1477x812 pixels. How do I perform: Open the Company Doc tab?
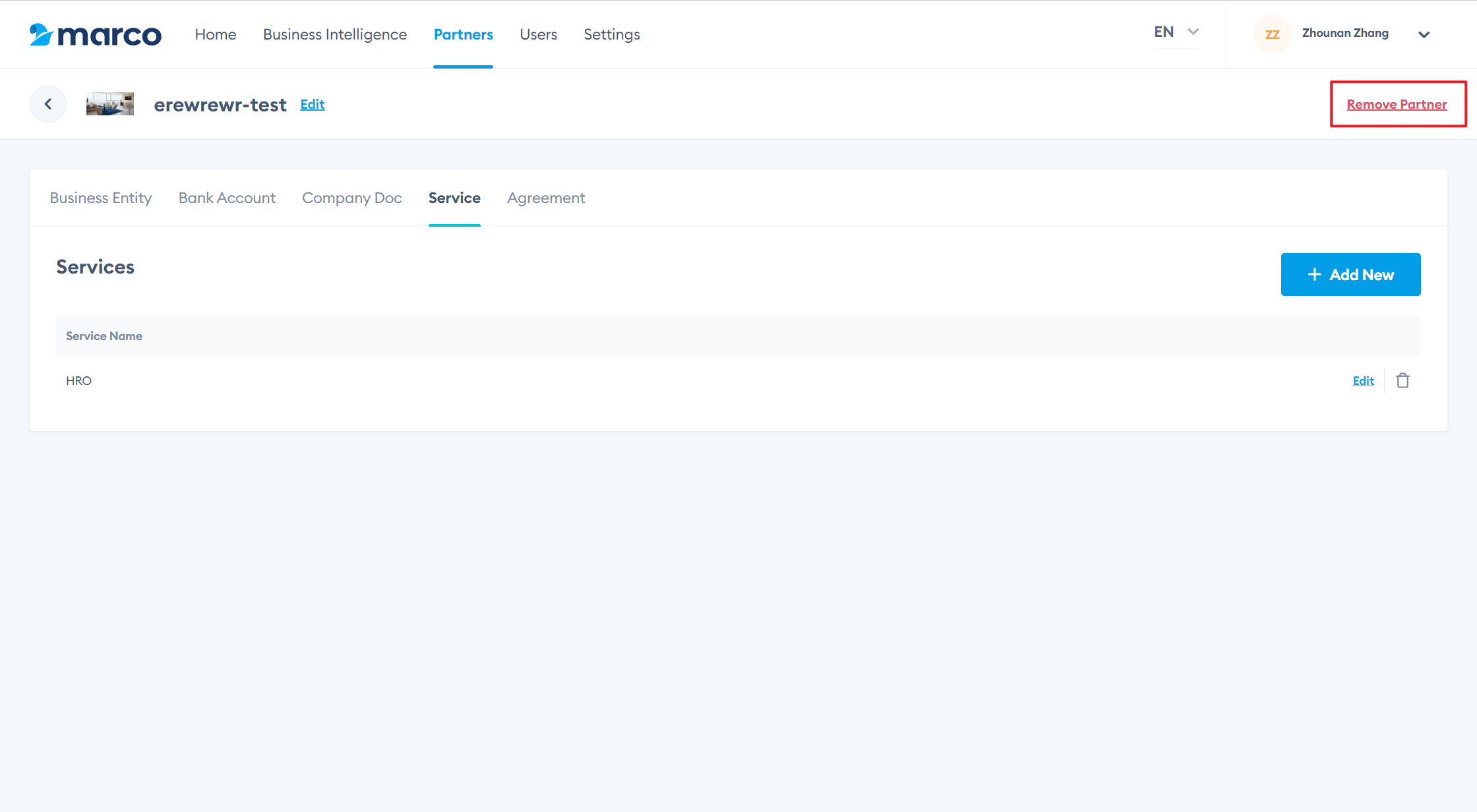[x=351, y=198]
